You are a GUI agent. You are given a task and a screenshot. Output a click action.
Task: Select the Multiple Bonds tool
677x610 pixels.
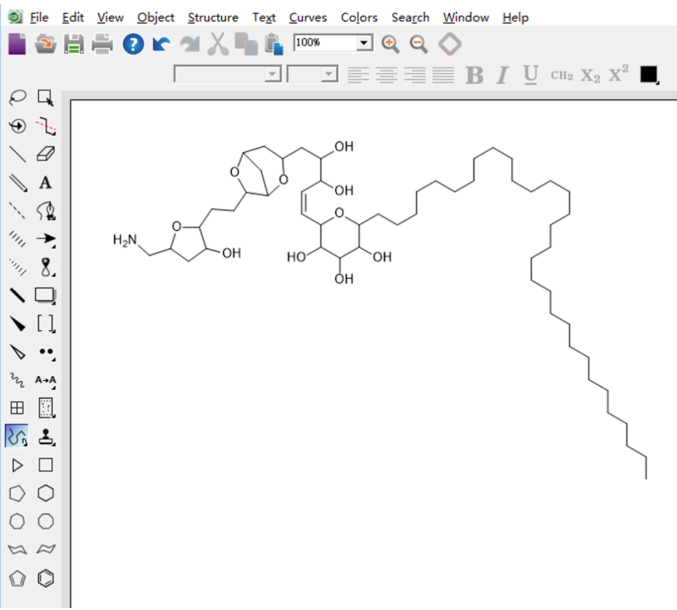(x=18, y=183)
